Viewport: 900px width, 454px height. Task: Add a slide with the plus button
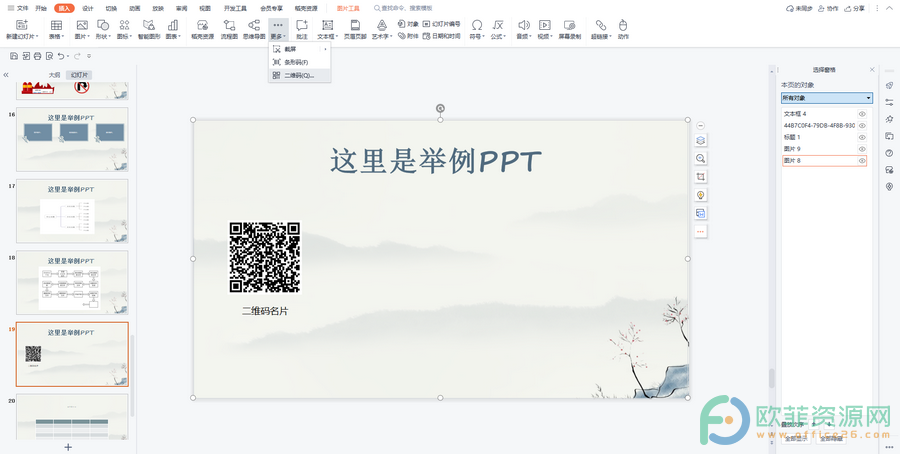click(x=68, y=447)
